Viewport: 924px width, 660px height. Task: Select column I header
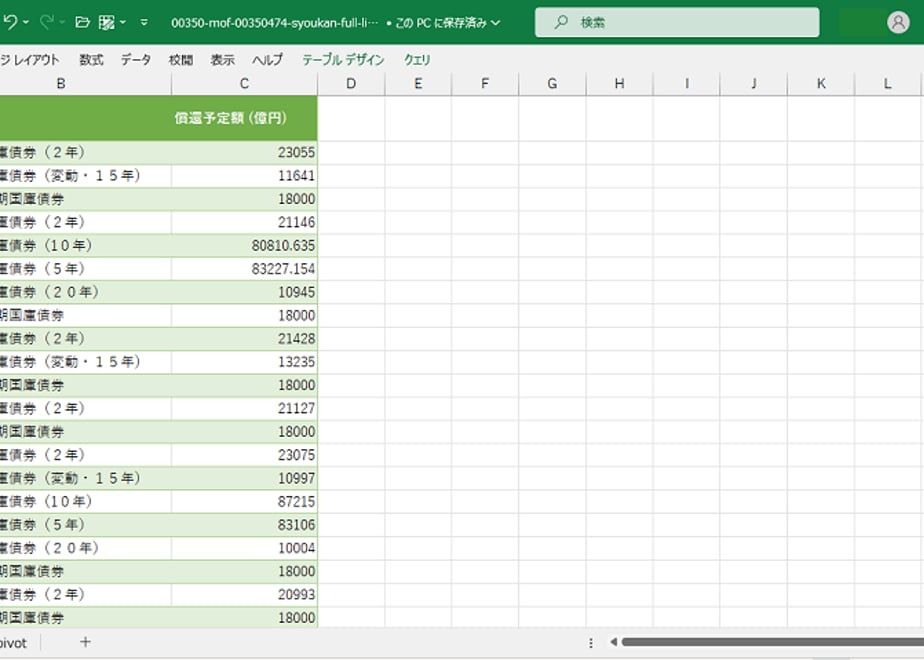pyautogui.click(x=687, y=84)
